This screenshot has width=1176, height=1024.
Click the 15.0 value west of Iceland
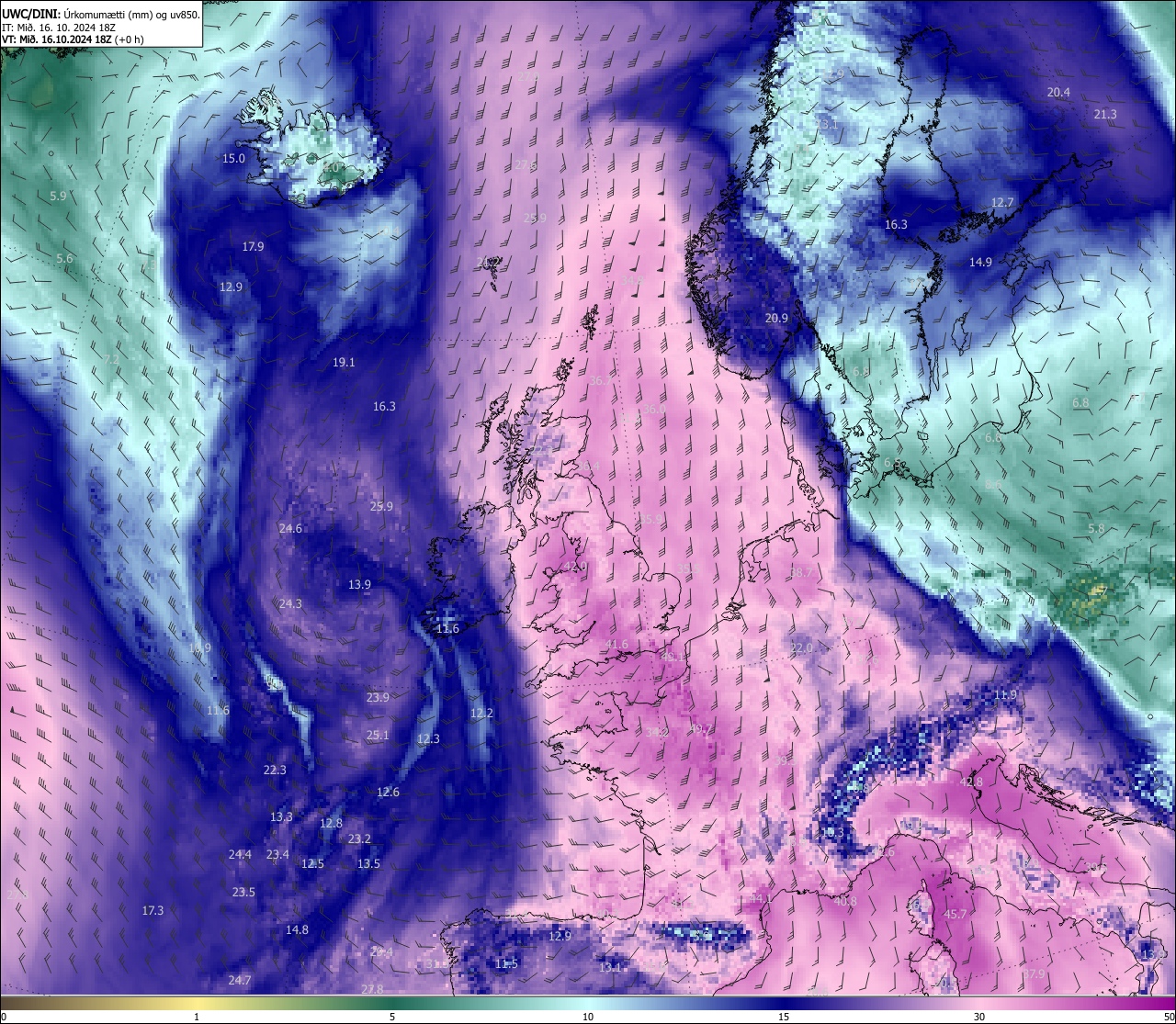[x=234, y=158]
